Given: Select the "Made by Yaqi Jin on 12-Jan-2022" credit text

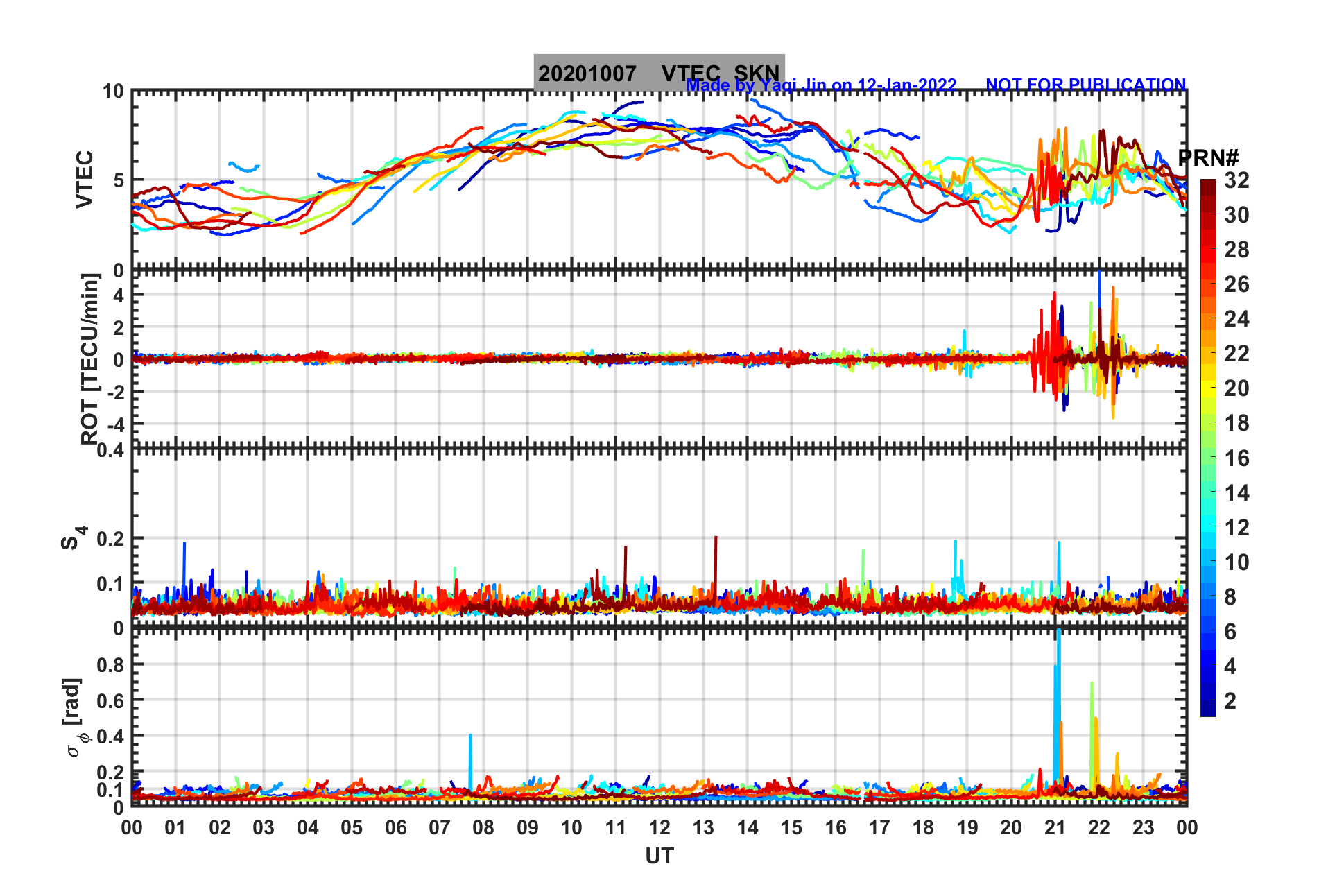Looking at the screenshot, I should pos(821,85).
